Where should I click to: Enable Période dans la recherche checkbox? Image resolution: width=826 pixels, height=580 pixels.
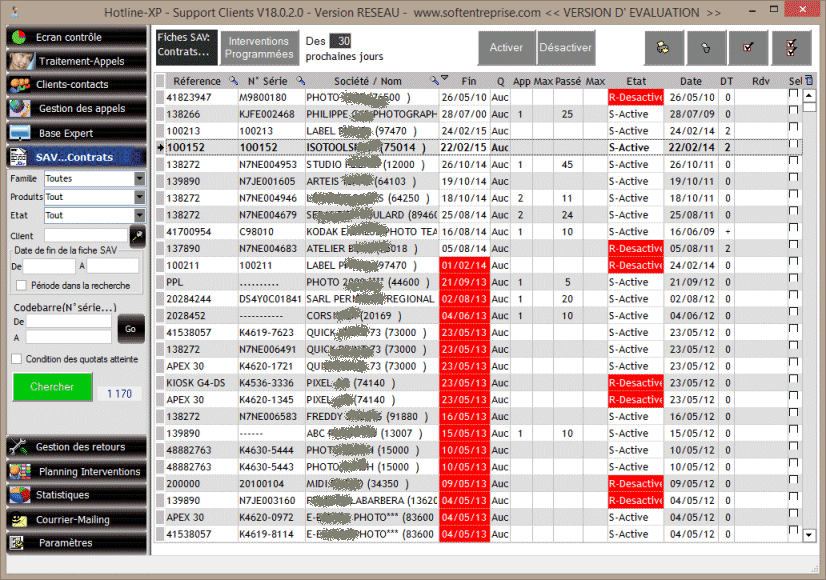[x=21, y=285]
